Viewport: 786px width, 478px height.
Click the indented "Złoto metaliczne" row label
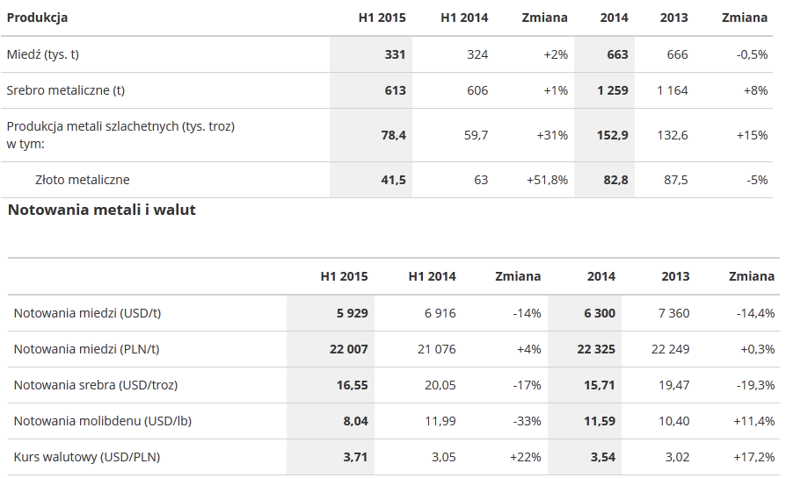(x=83, y=180)
